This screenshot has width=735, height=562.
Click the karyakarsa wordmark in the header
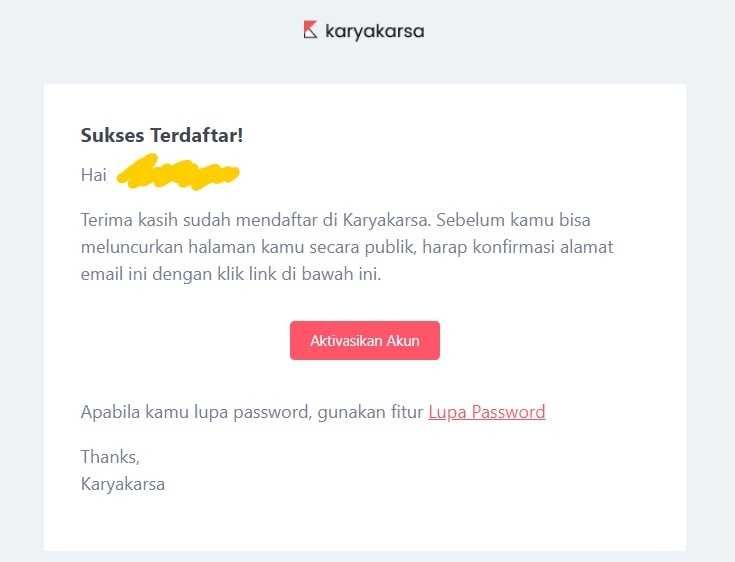(x=375, y=31)
